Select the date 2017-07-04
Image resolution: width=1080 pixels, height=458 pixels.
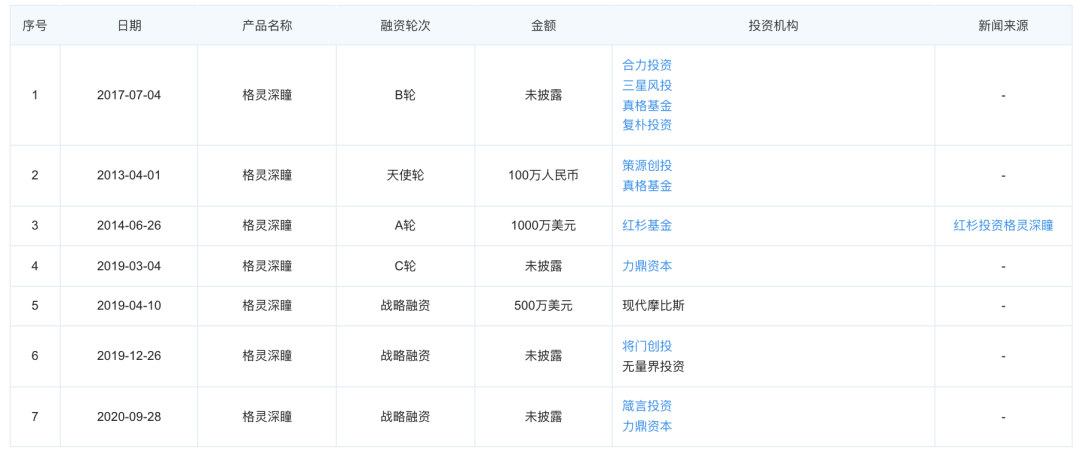point(129,95)
